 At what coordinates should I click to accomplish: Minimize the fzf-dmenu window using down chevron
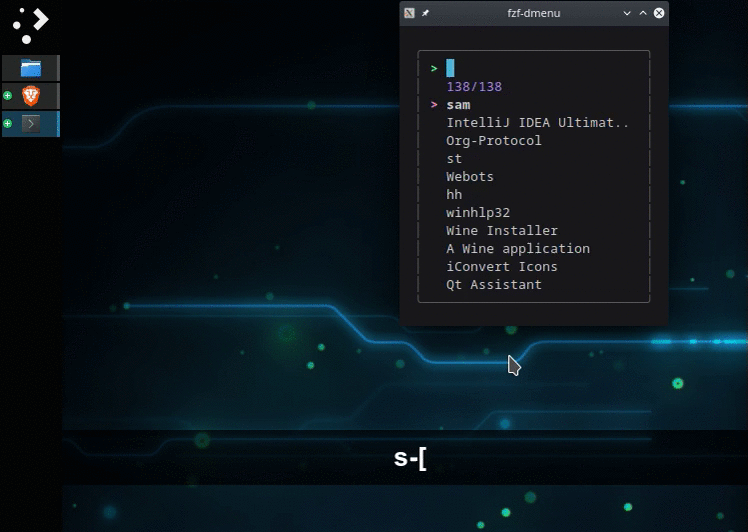click(627, 13)
